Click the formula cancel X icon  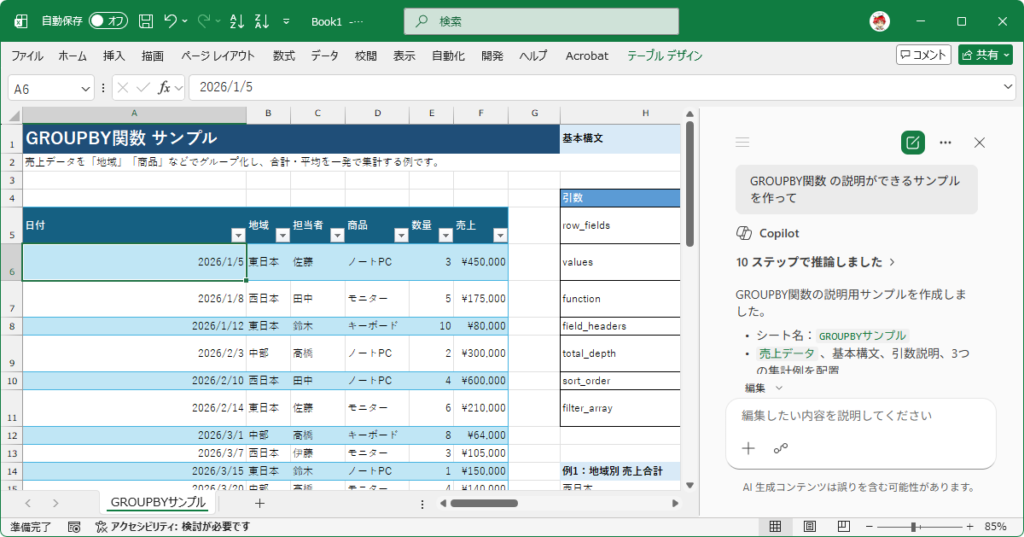click(x=123, y=88)
